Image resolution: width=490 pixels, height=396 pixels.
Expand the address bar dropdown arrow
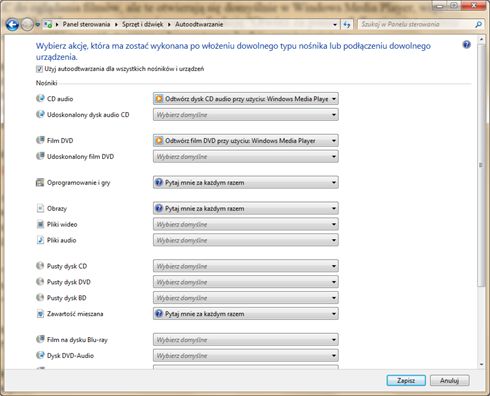tap(335, 25)
